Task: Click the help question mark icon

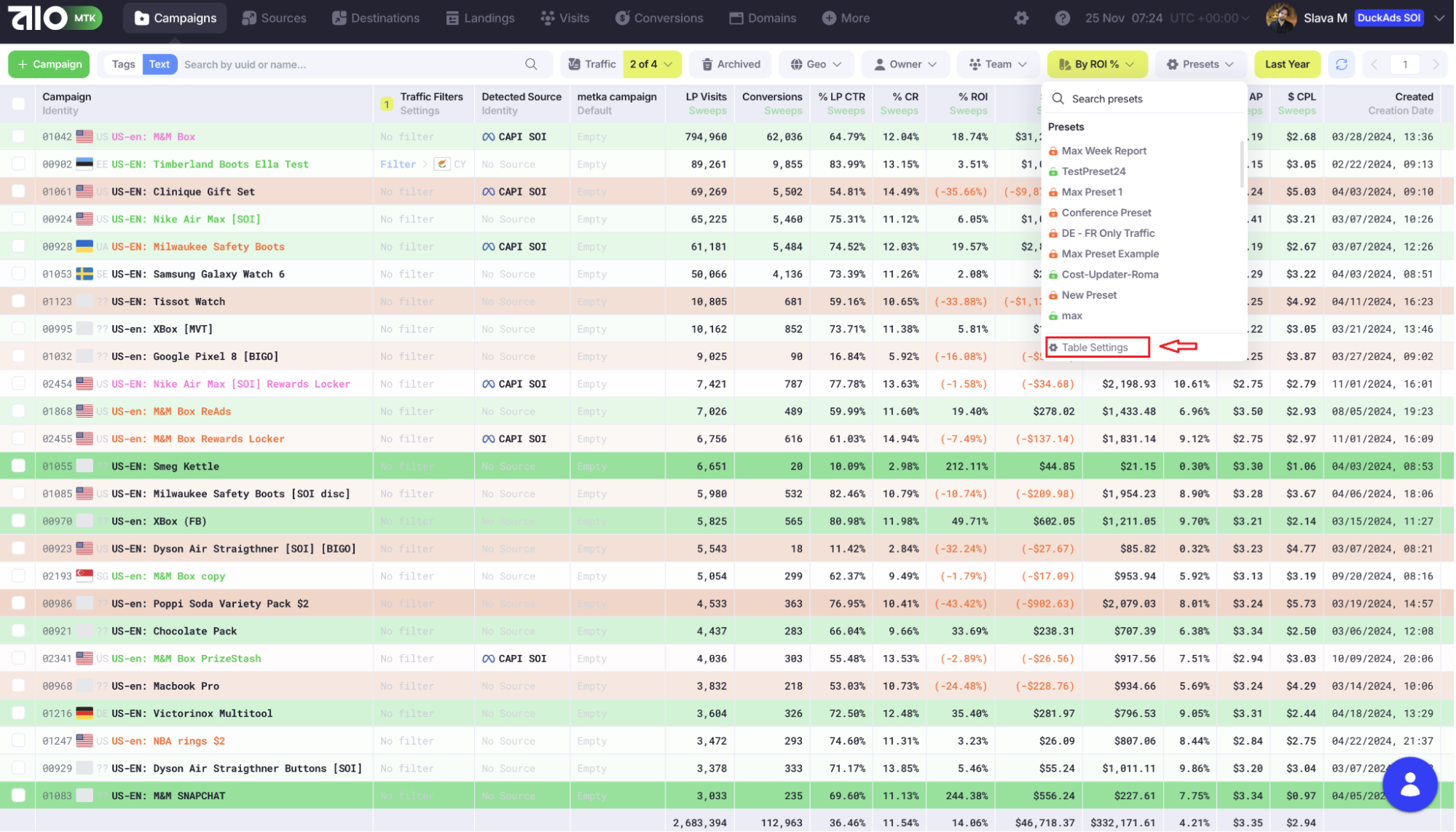Action: 1062,18
